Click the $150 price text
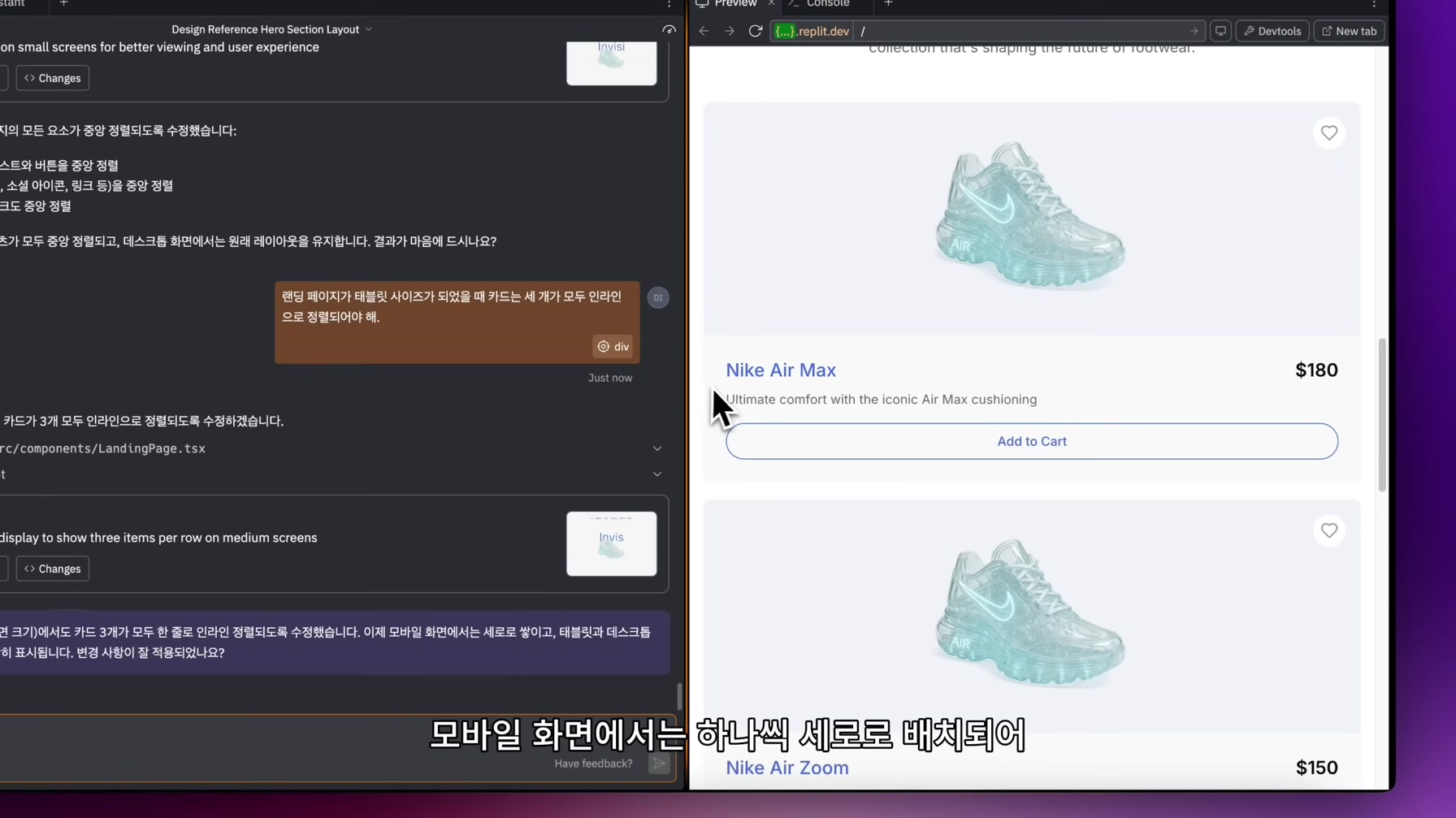Viewport: 1456px width, 818px height. pyautogui.click(x=1316, y=768)
